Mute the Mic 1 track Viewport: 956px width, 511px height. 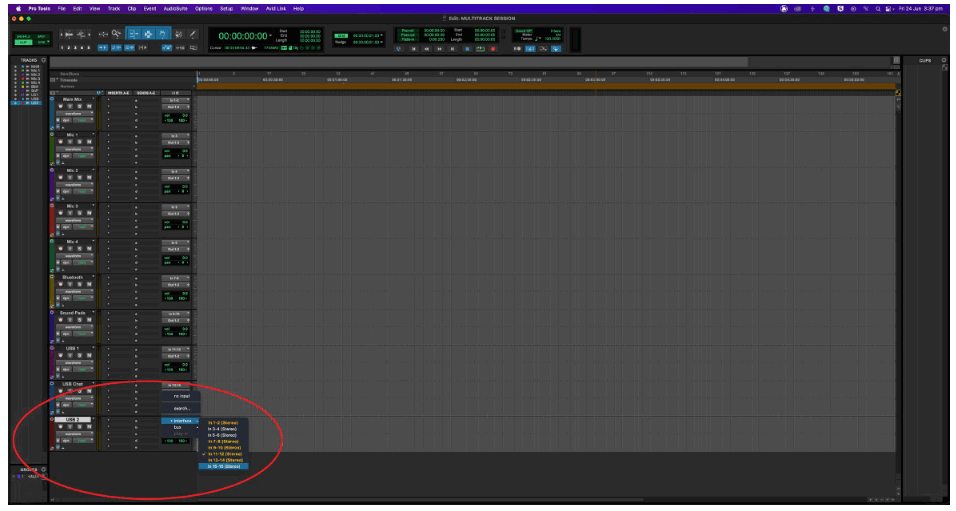click(89, 142)
